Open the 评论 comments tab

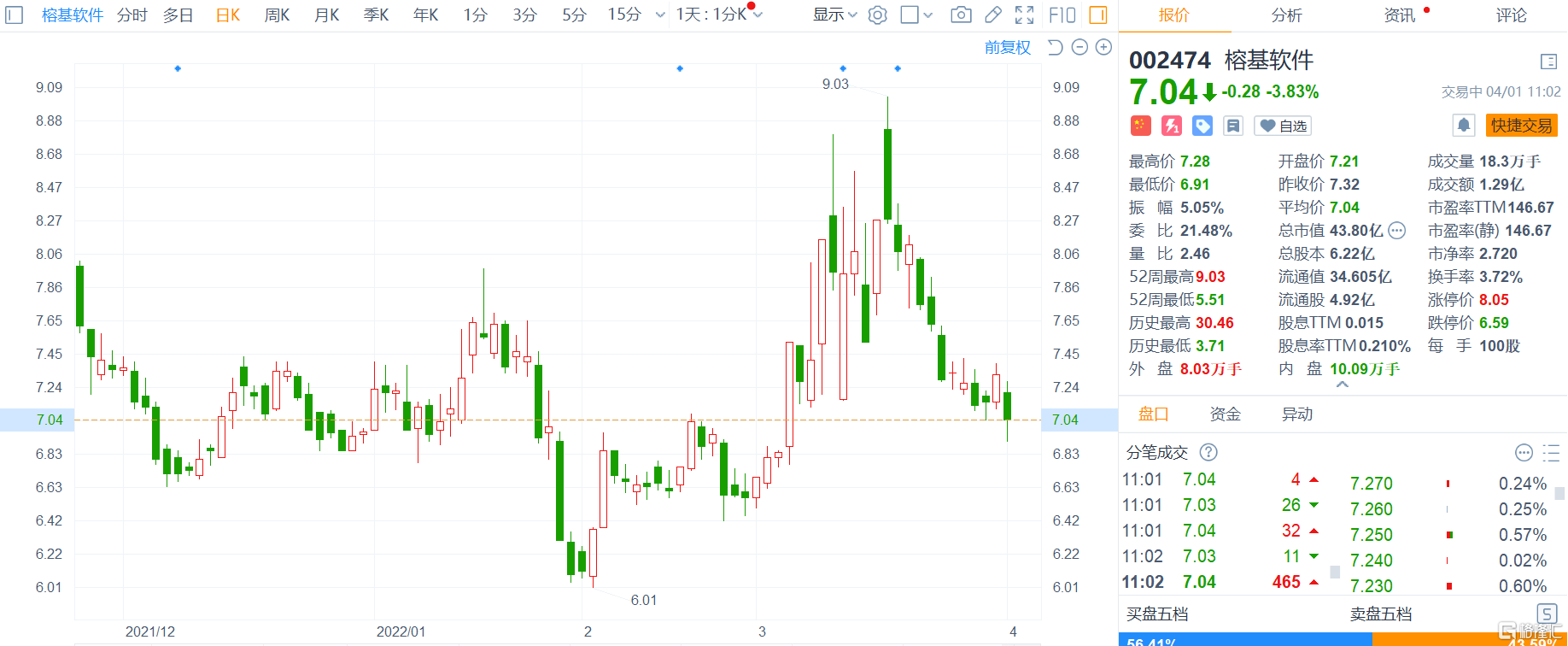[x=1512, y=15]
